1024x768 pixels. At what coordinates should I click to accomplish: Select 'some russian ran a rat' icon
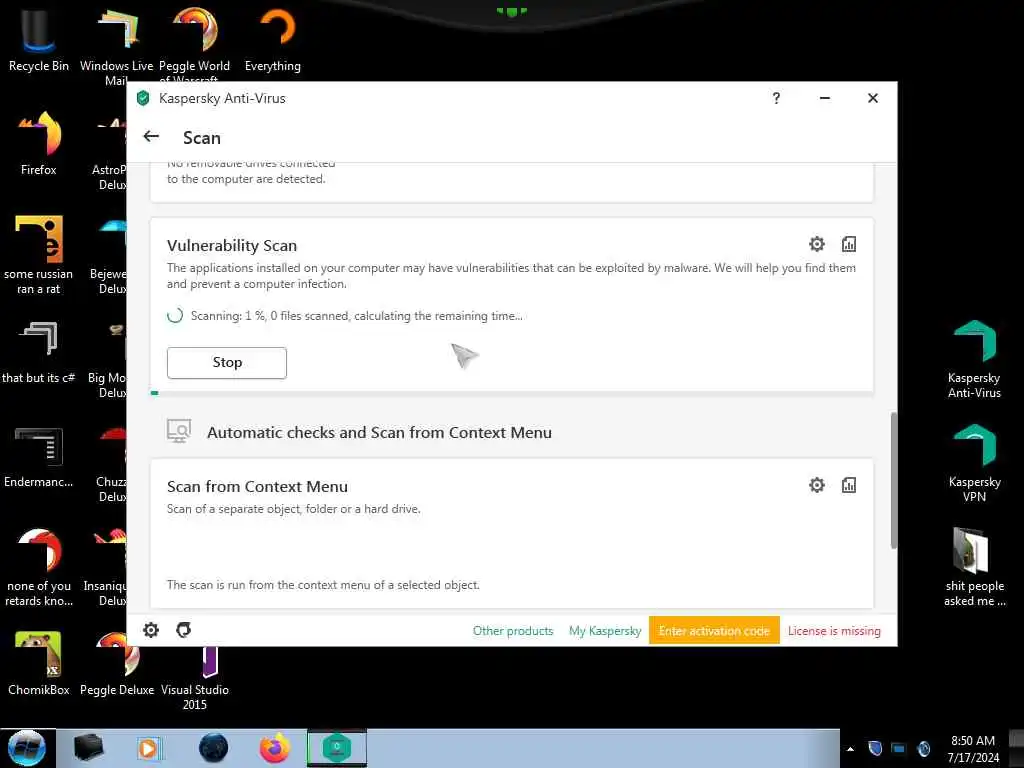pos(39,255)
